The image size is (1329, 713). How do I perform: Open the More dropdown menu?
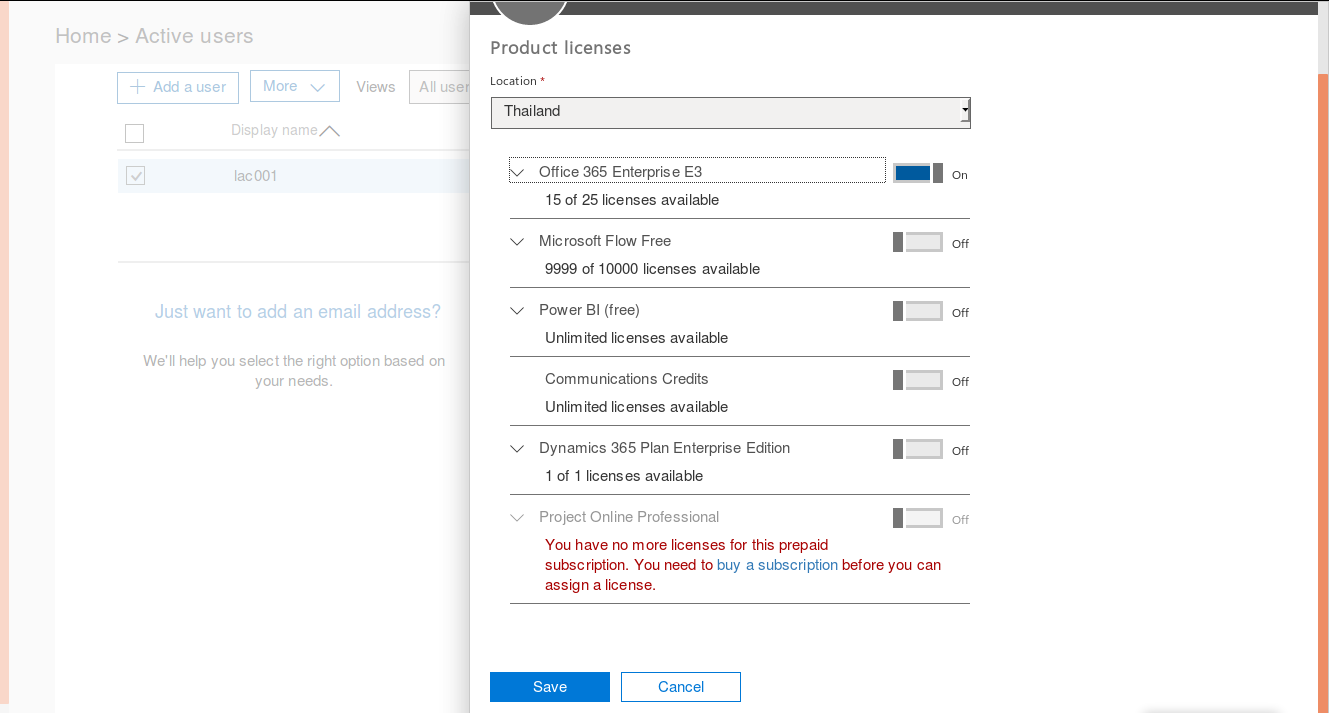[x=294, y=87]
